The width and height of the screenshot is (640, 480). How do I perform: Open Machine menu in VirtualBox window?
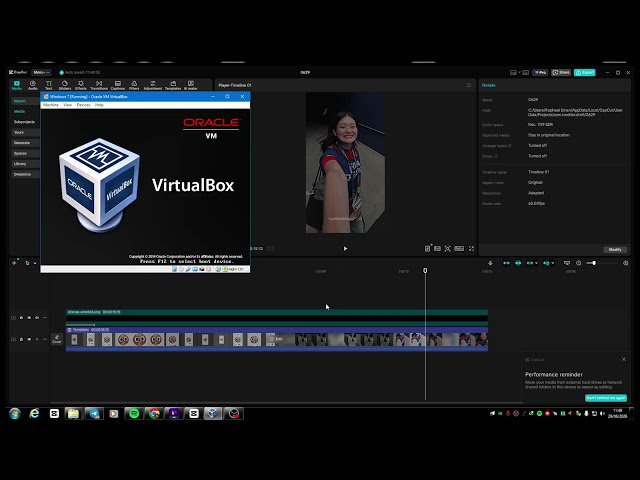click(x=51, y=105)
